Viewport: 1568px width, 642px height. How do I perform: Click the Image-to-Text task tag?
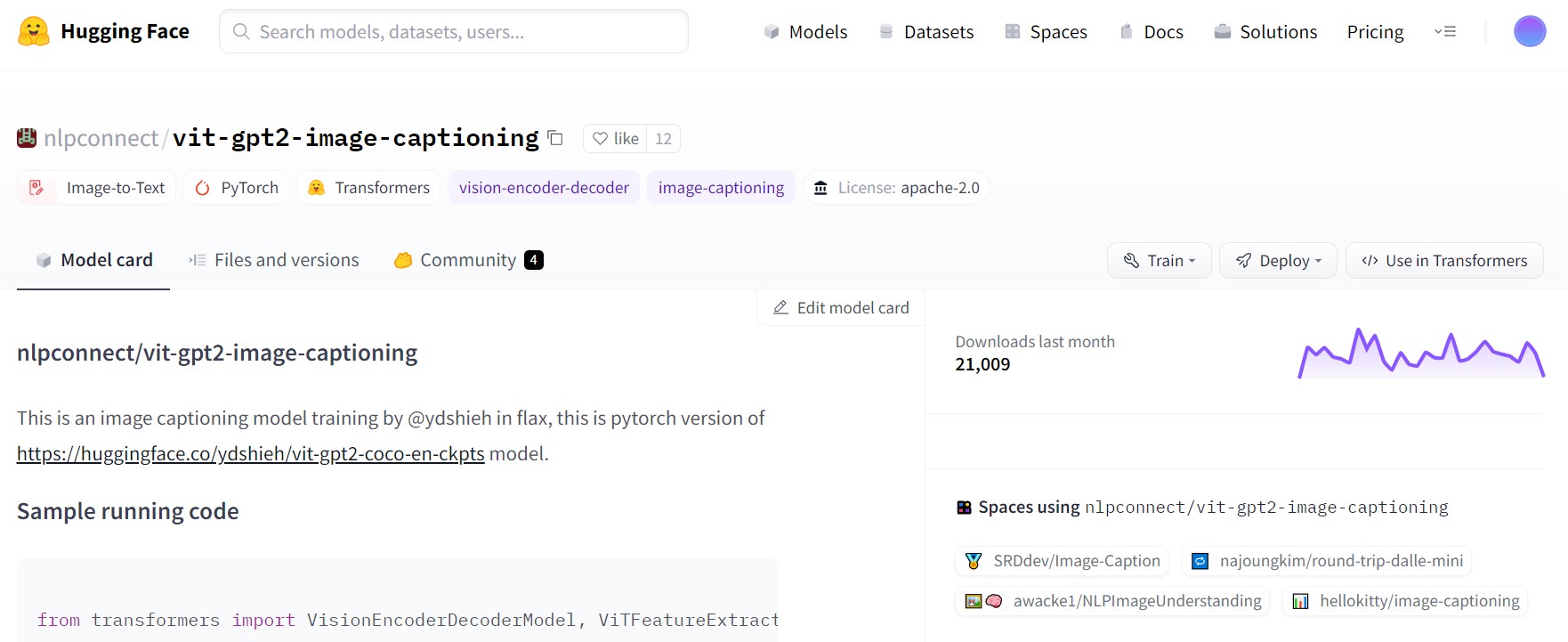(97, 188)
